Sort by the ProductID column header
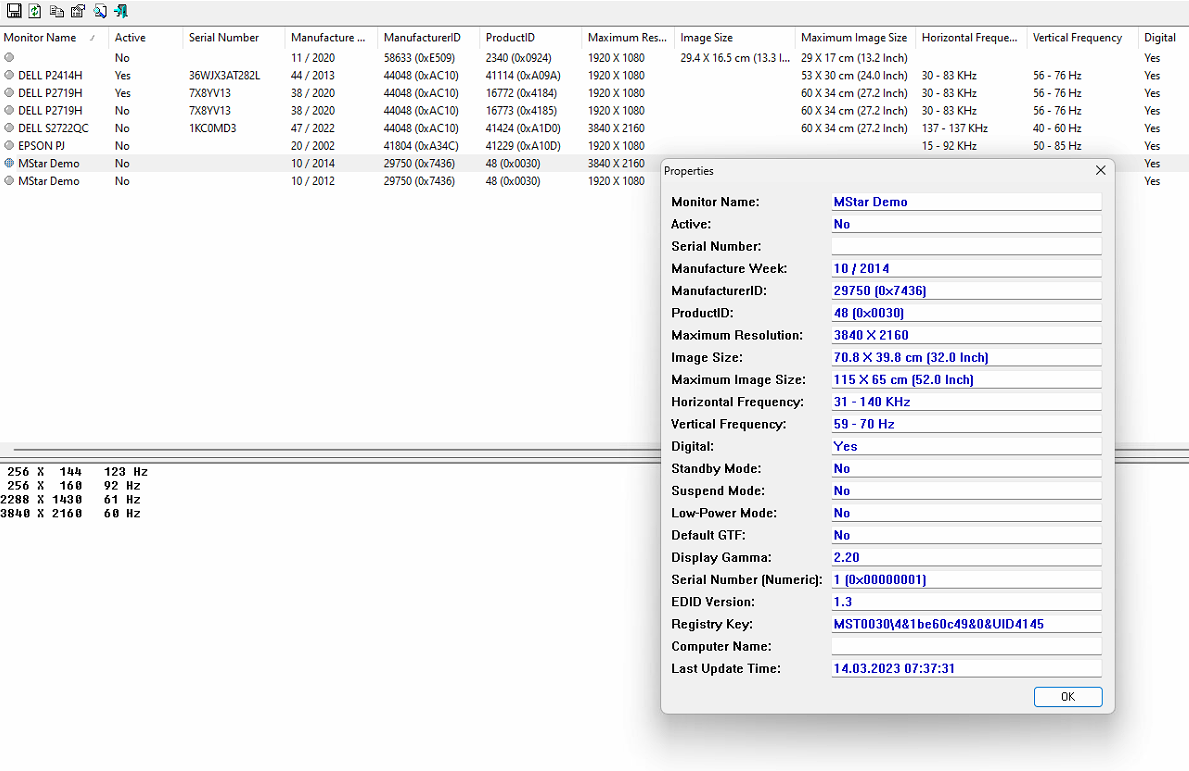This screenshot has width=1189, height=771. pyautogui.click(x=531, y=37)
